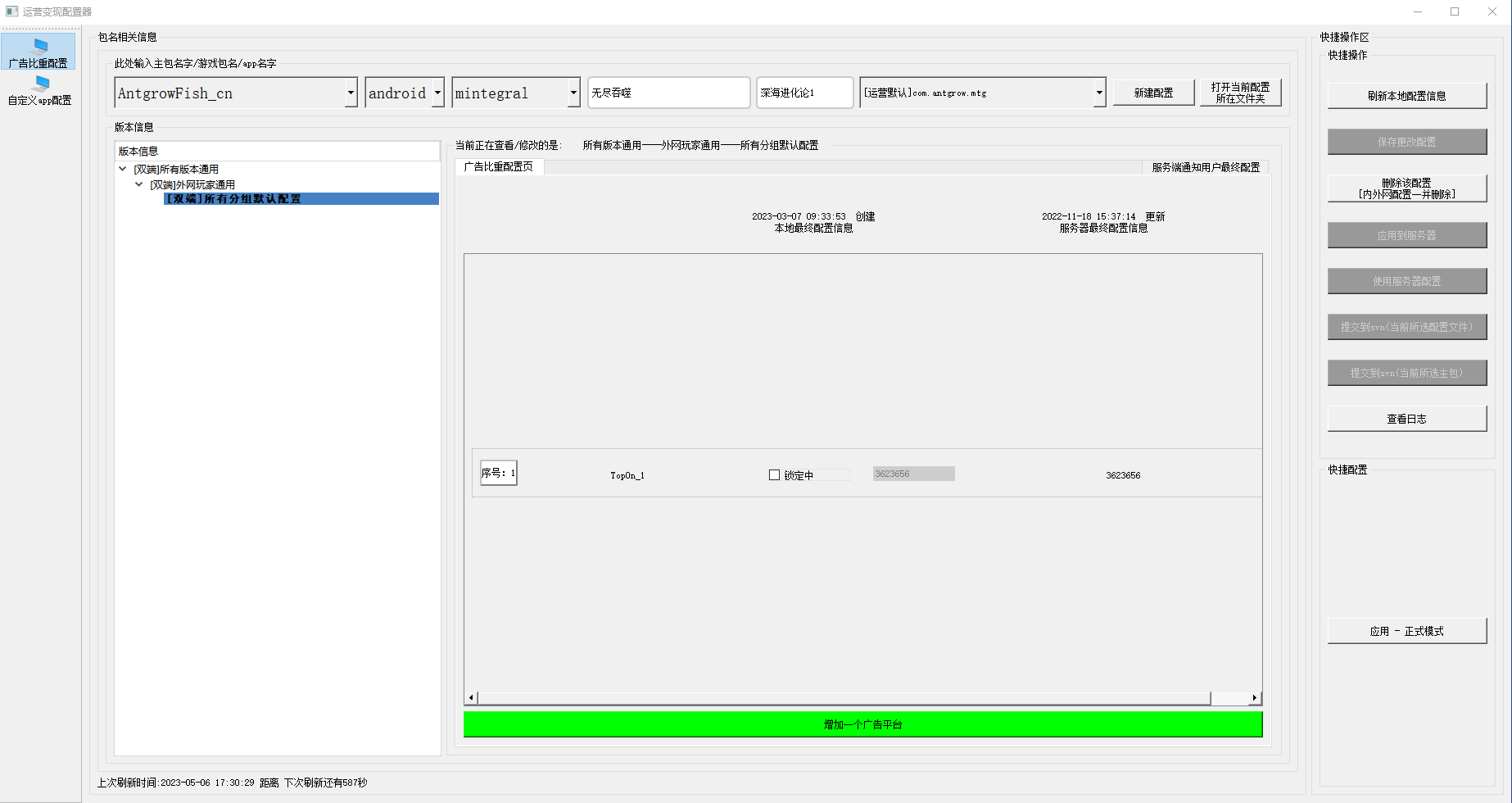Image resolution: width=1512 pixels, height=803 pixels.
Task: Click the 序号: 1 field
Action: [498, 473]
